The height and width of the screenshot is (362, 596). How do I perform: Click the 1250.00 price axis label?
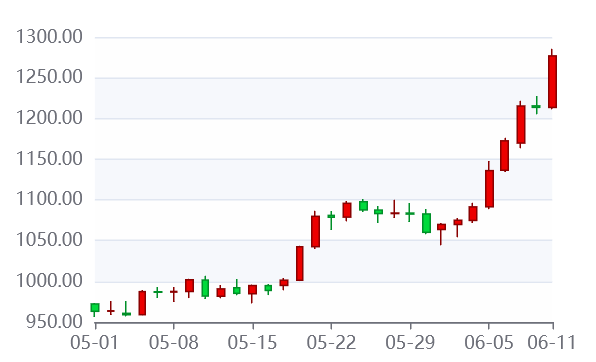point(49,77)
